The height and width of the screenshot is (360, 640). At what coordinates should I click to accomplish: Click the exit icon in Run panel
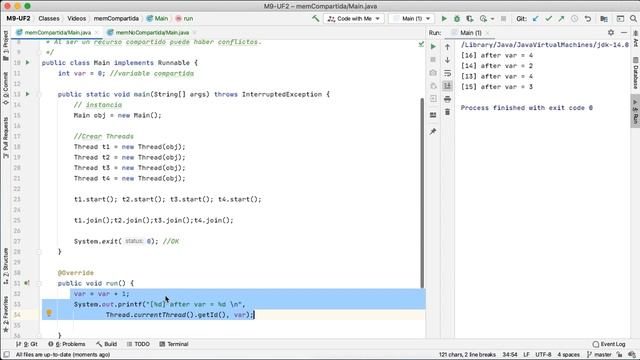433,99
